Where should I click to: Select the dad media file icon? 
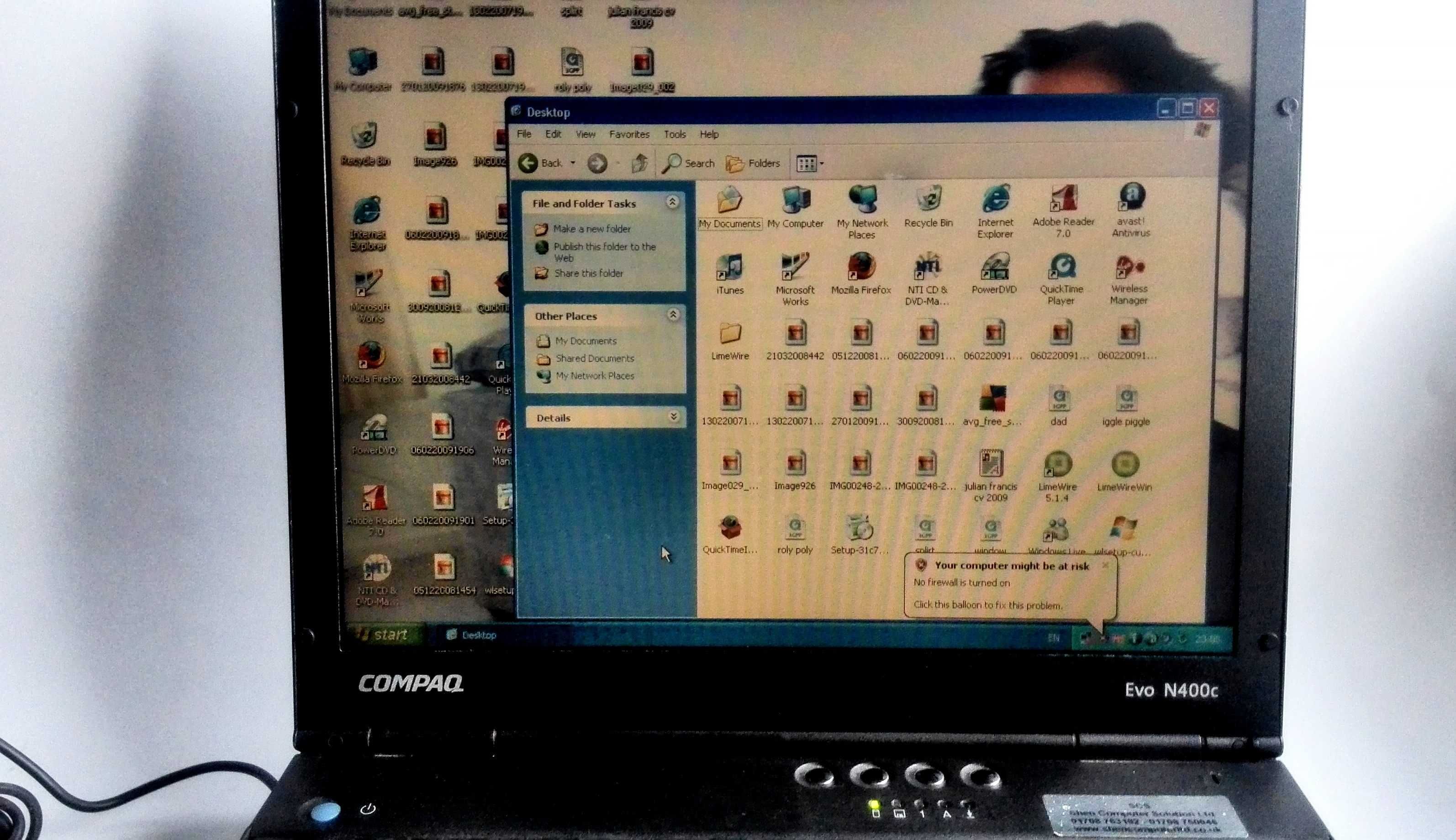[x=1058, y=406]
